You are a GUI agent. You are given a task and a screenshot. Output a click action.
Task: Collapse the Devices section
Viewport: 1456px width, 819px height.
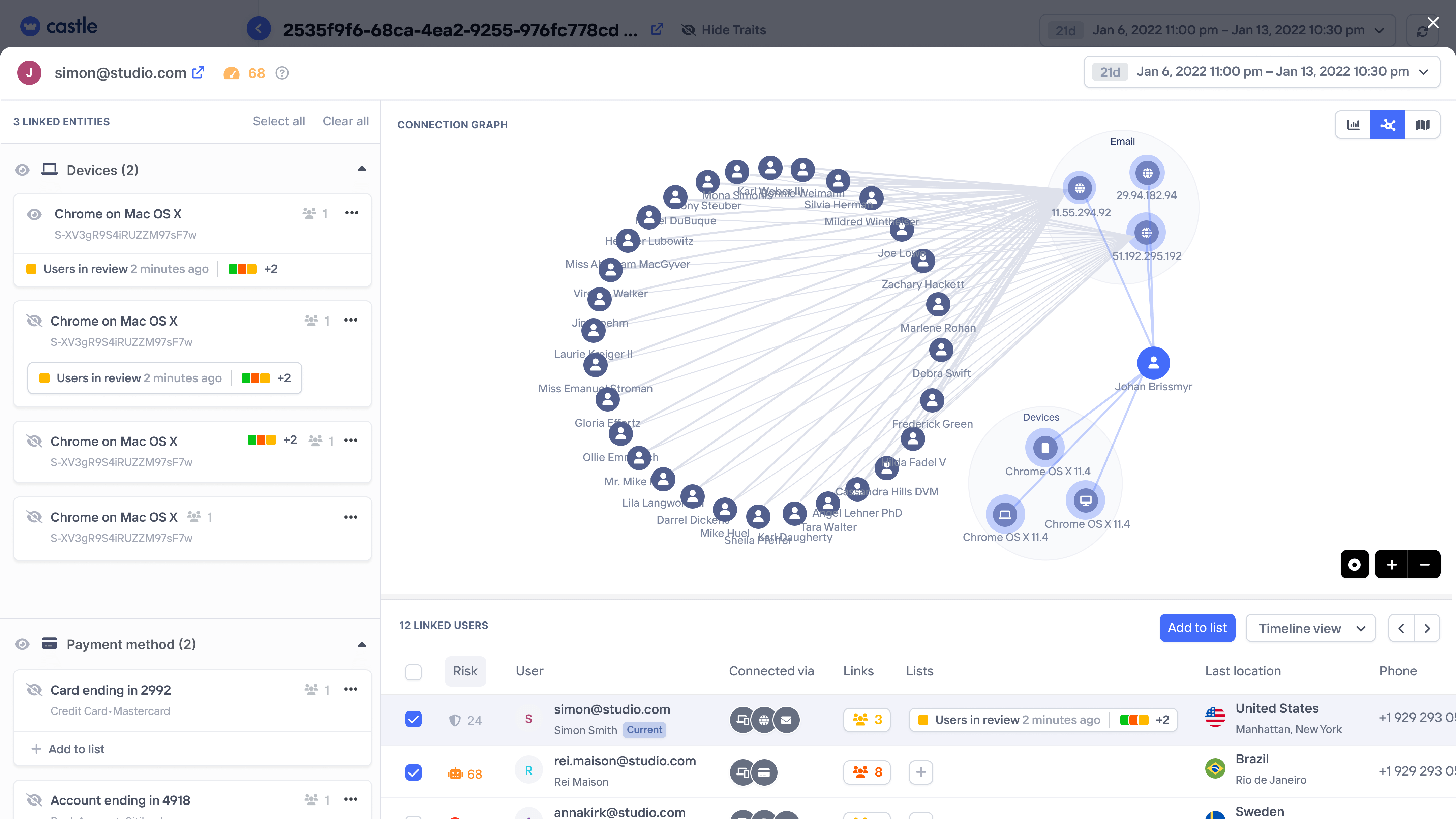tap(362, 169)
